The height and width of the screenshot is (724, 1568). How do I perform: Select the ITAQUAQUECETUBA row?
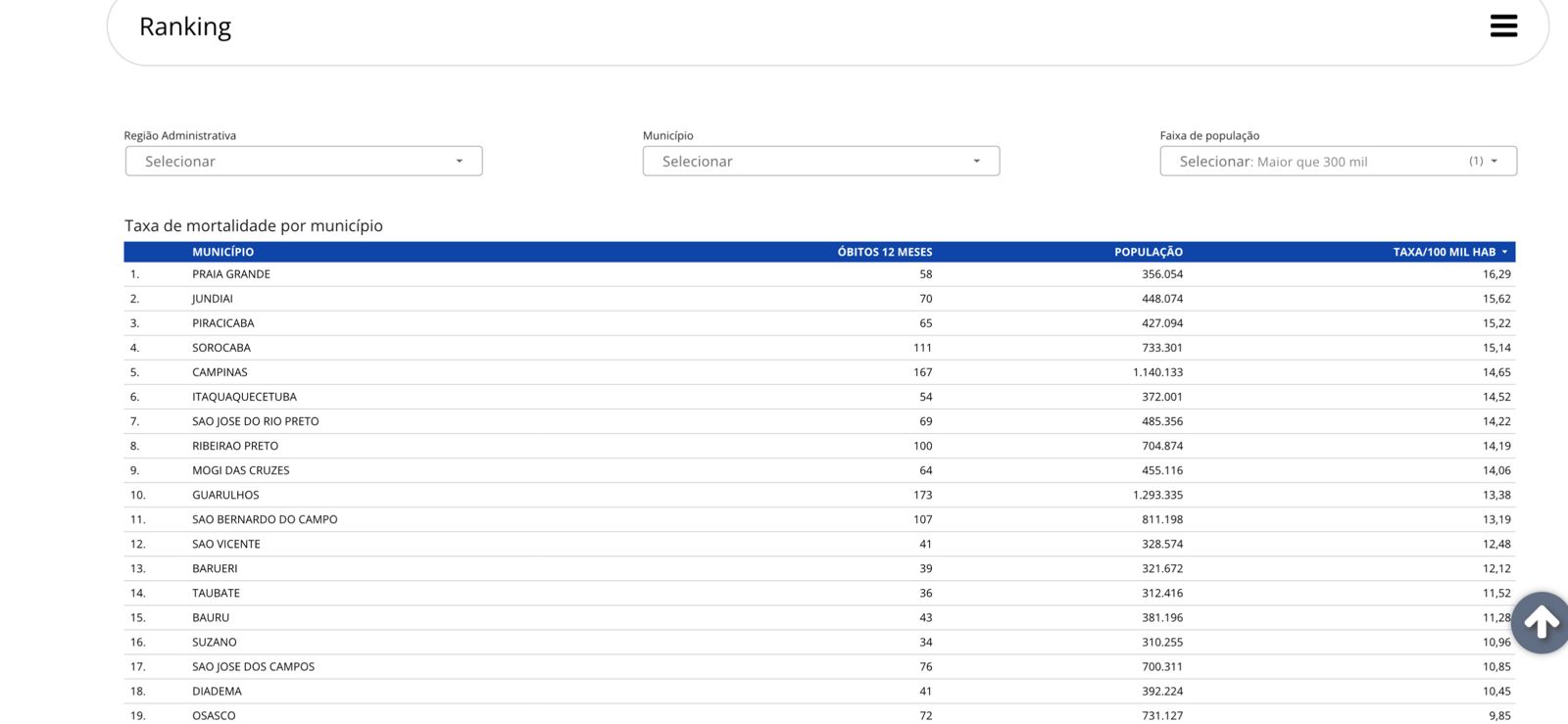pos(819,397)
